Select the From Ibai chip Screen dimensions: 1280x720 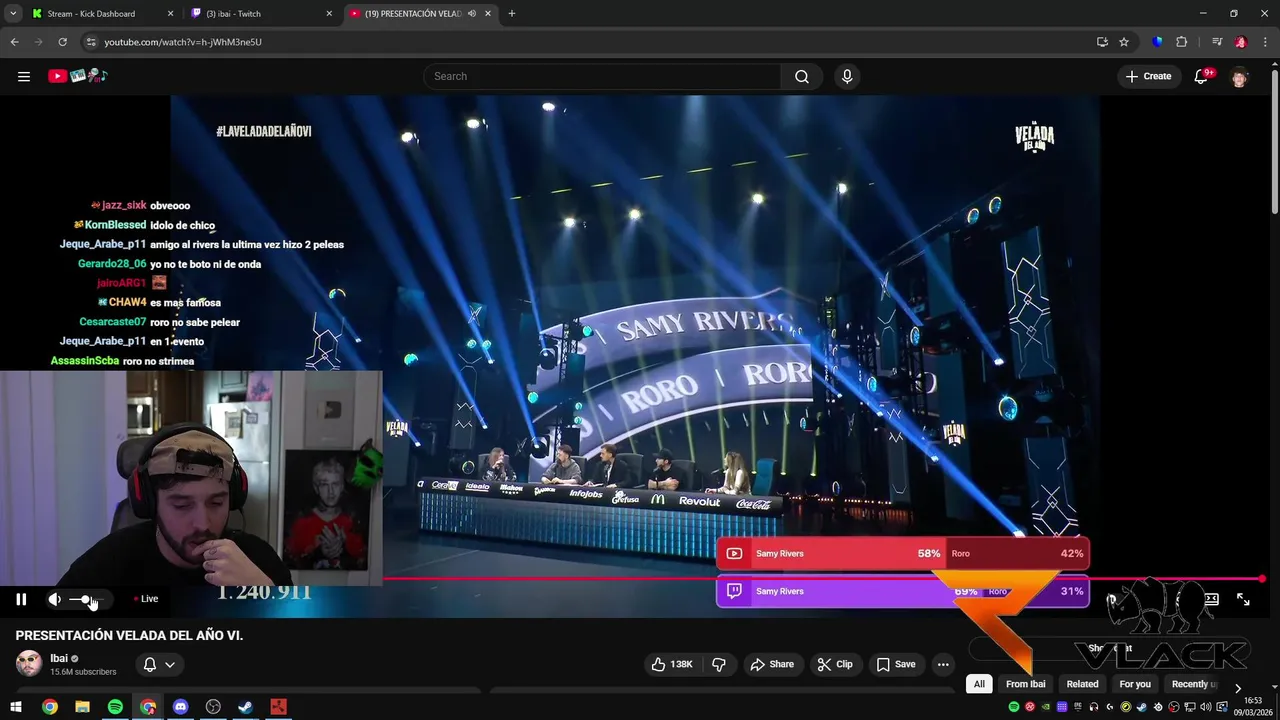point(1025,684)
